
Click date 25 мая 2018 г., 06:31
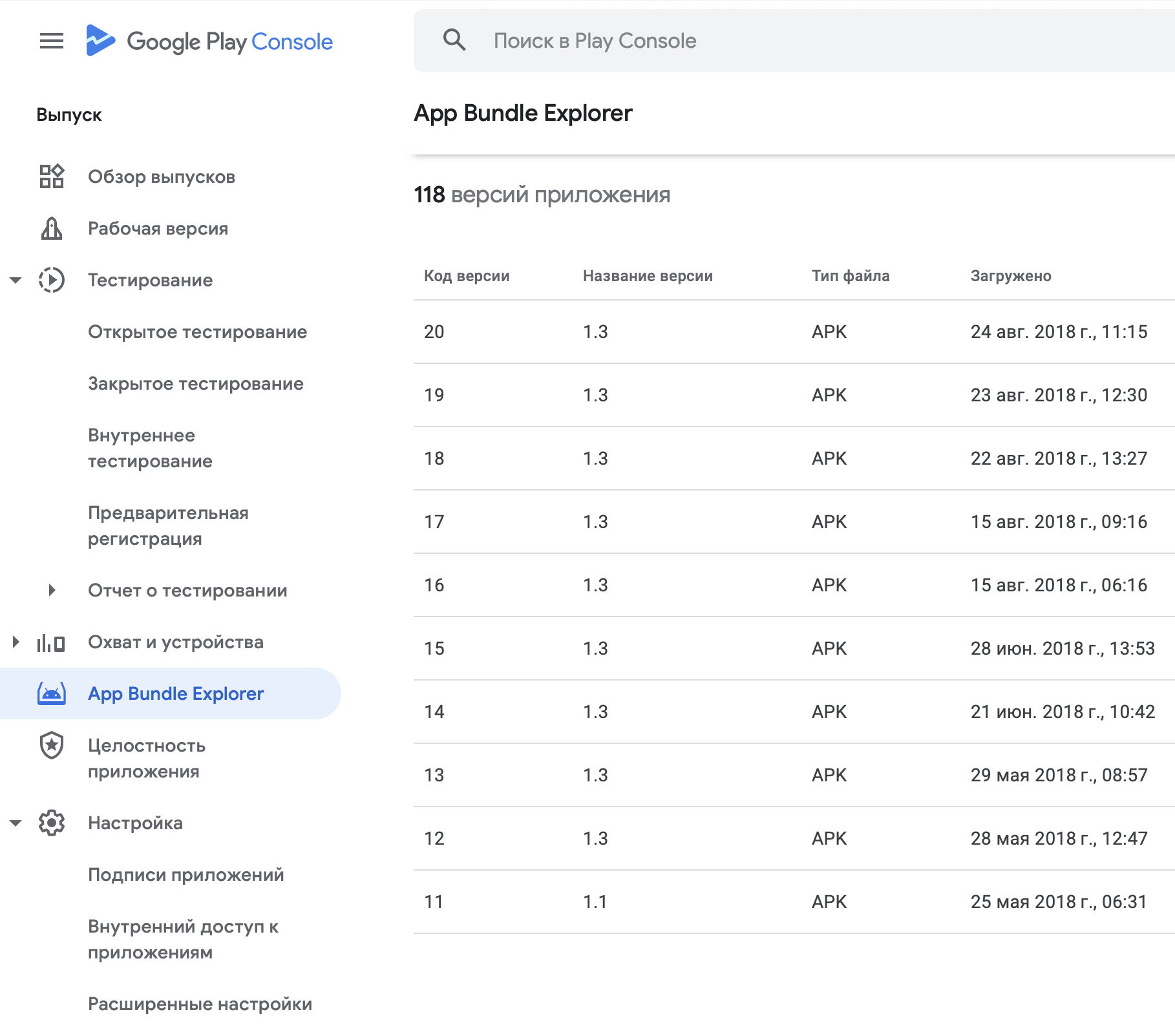[1059, 902]
